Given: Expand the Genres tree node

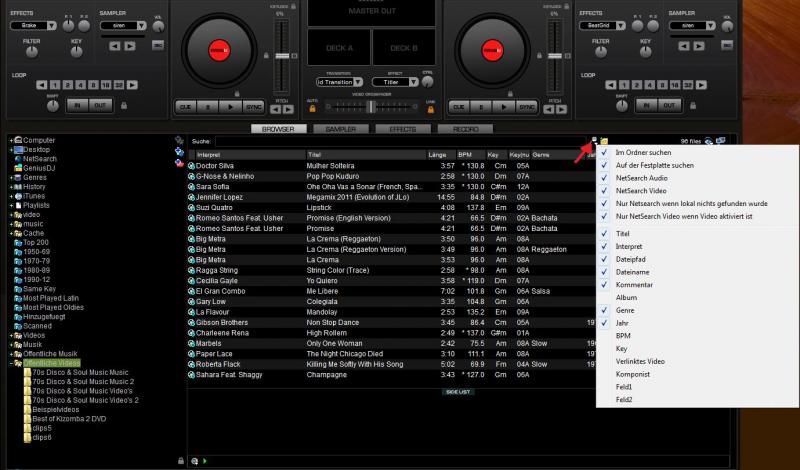Looking at the screenshot, I should coord(11,176).
